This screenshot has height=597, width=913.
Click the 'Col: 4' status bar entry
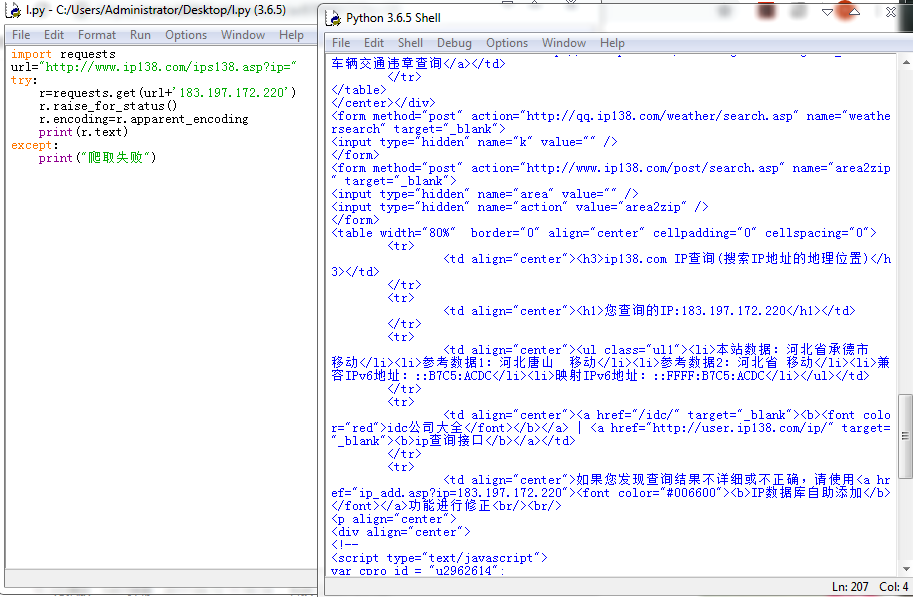[893, 587]
